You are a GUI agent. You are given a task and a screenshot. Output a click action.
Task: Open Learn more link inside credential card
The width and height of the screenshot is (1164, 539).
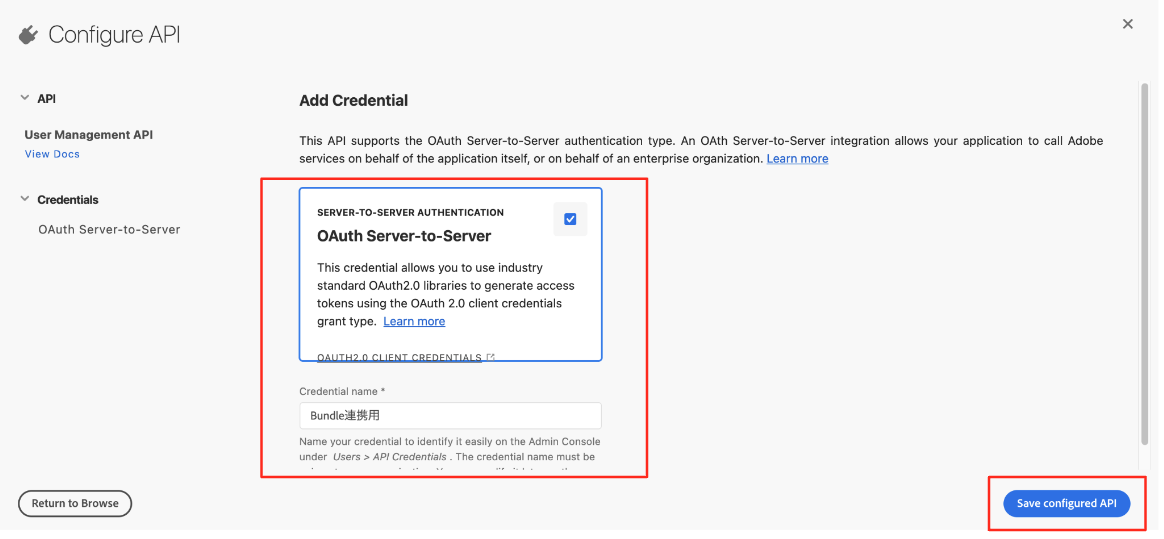(414, 321)
